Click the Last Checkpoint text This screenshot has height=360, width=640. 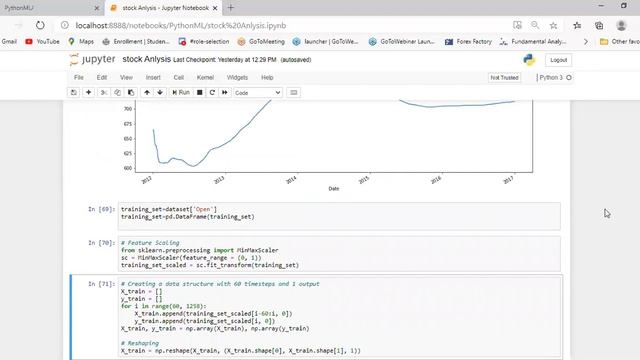[224, 60]
